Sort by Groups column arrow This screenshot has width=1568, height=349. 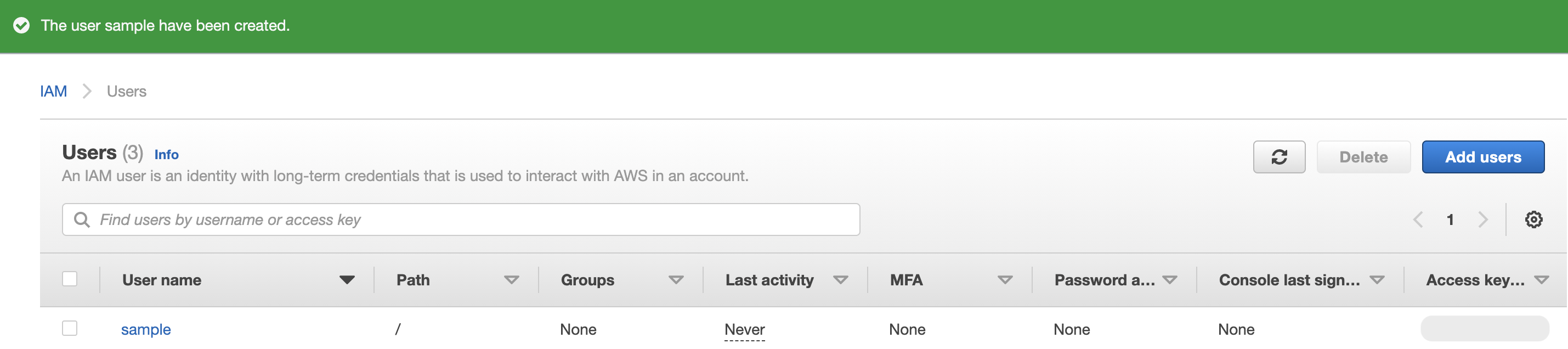click(x=676, y=280)
